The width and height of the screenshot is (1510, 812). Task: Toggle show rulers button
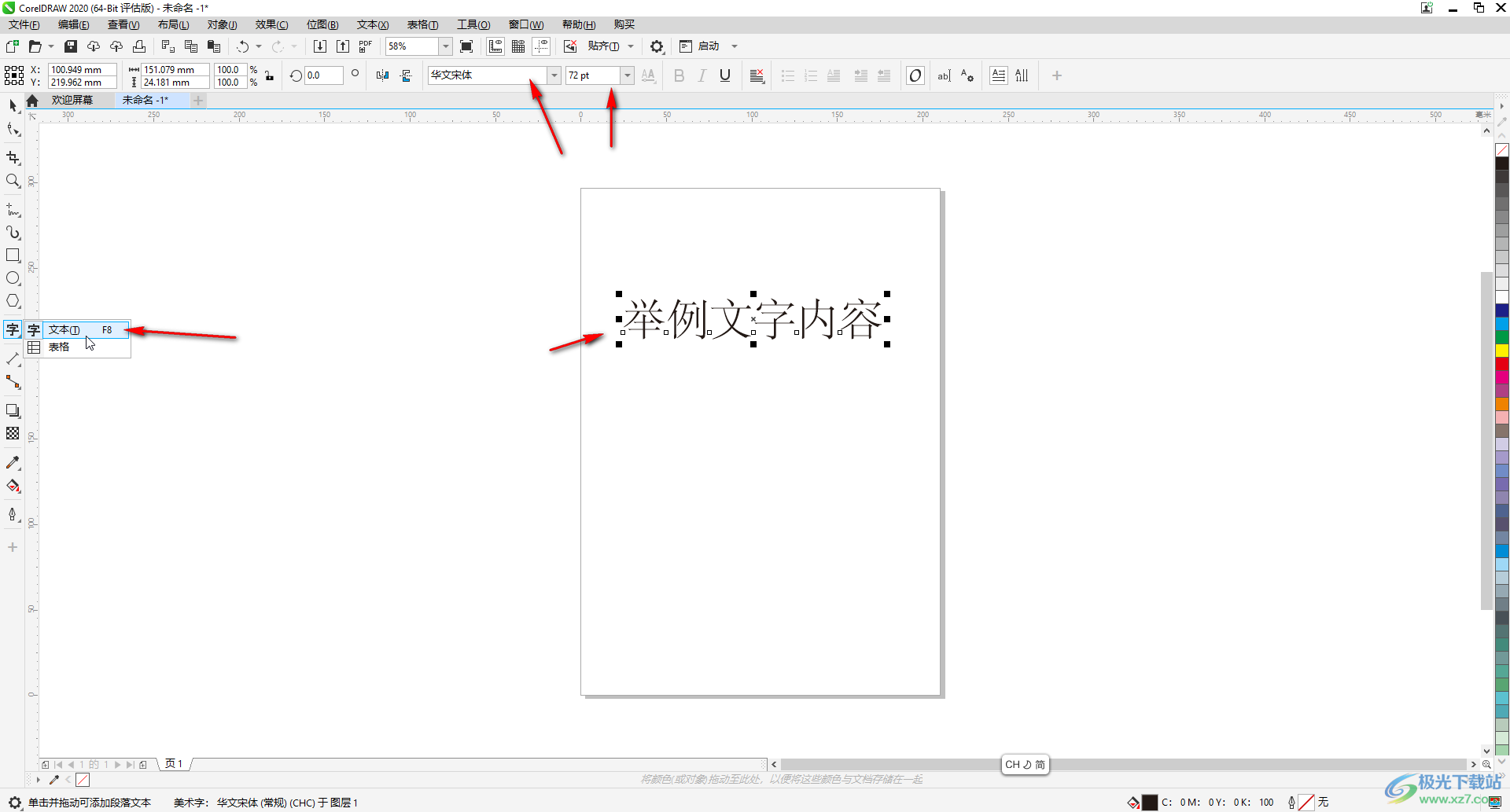click(495, 46)
